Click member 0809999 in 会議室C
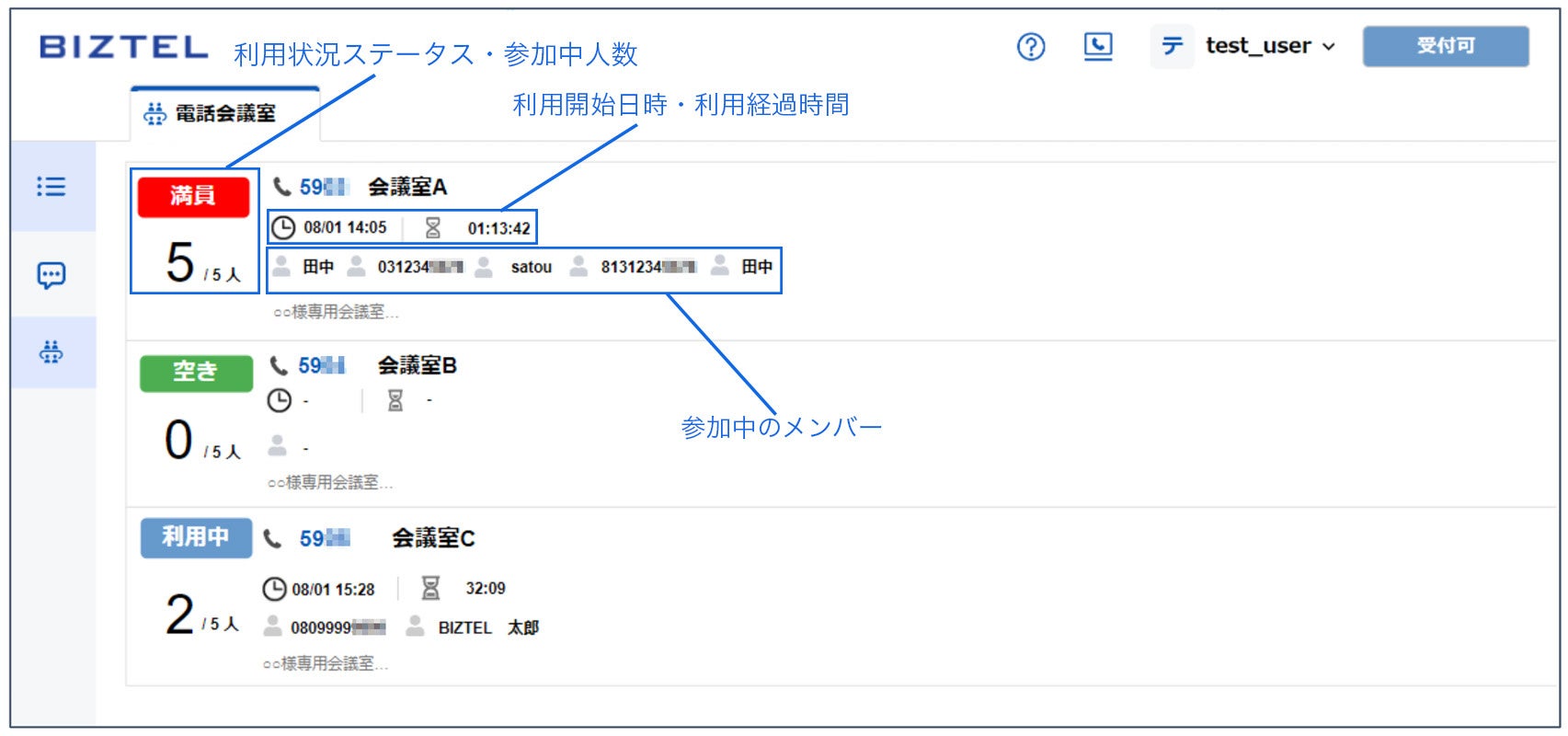1568x736 pixels. click(338, 627)
